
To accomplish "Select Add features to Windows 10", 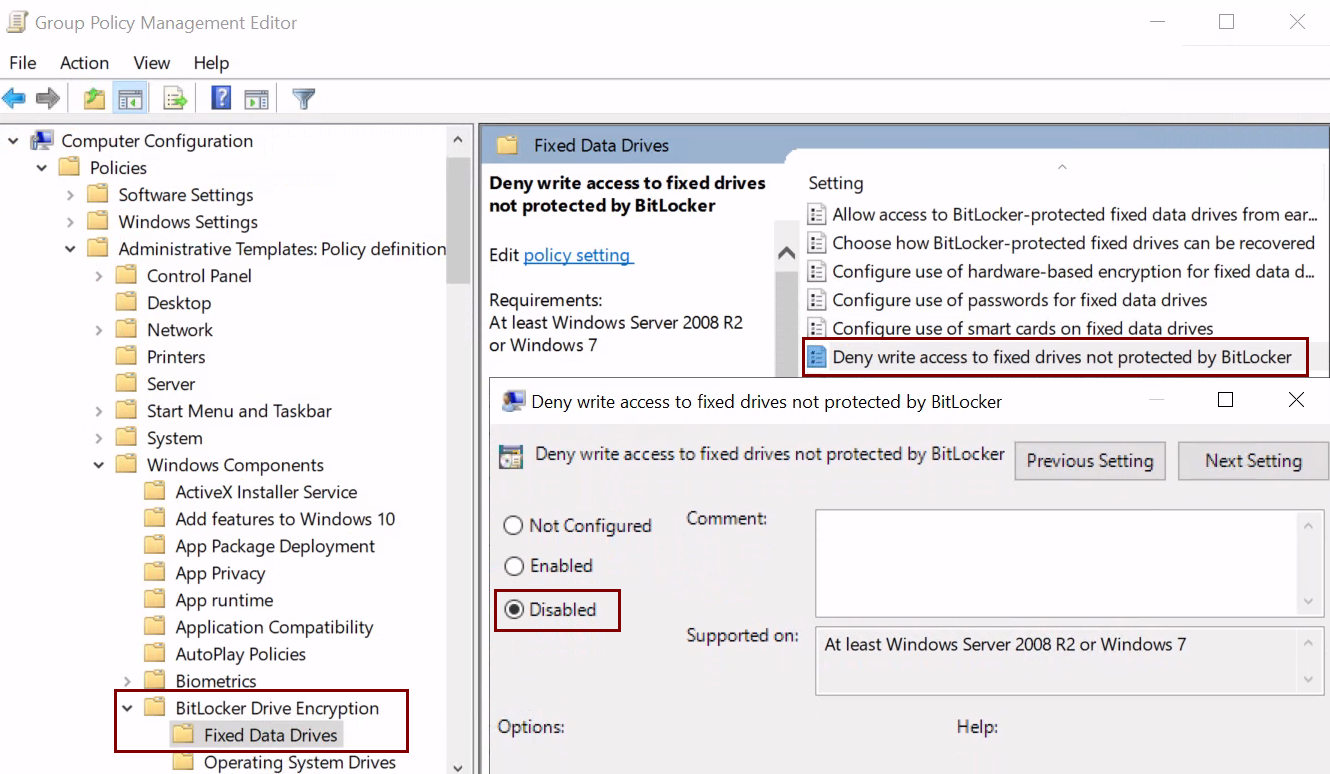I will (x=285, y=518).
